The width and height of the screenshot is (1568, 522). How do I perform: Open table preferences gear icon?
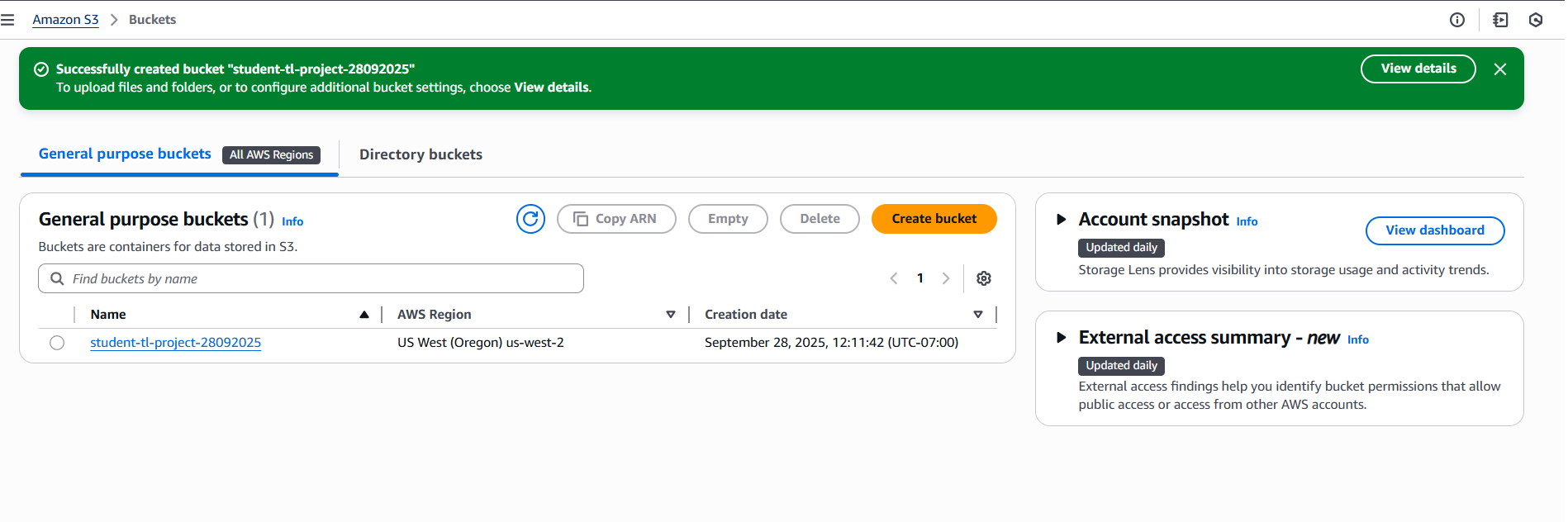(983, 278)
